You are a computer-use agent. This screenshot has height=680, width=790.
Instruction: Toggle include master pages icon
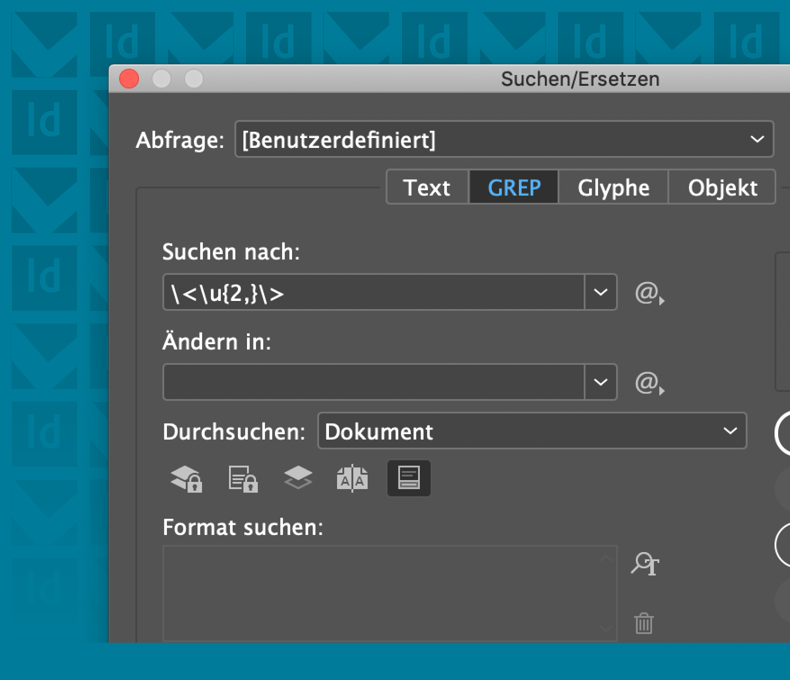pos(352,479)
